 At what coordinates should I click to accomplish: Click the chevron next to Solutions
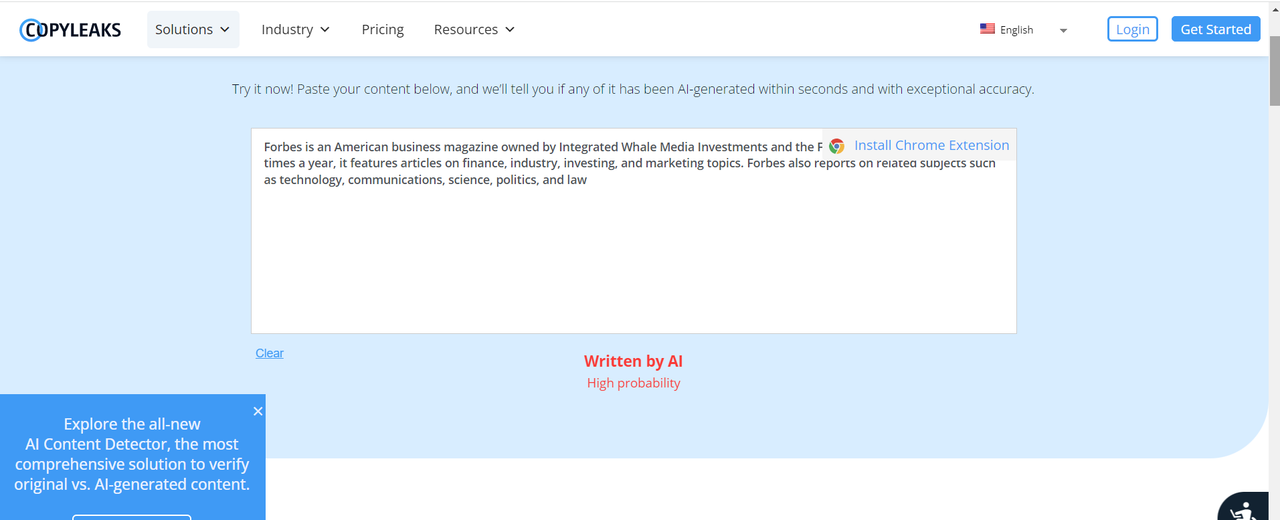pyautogui.click(x=225, y=30)
